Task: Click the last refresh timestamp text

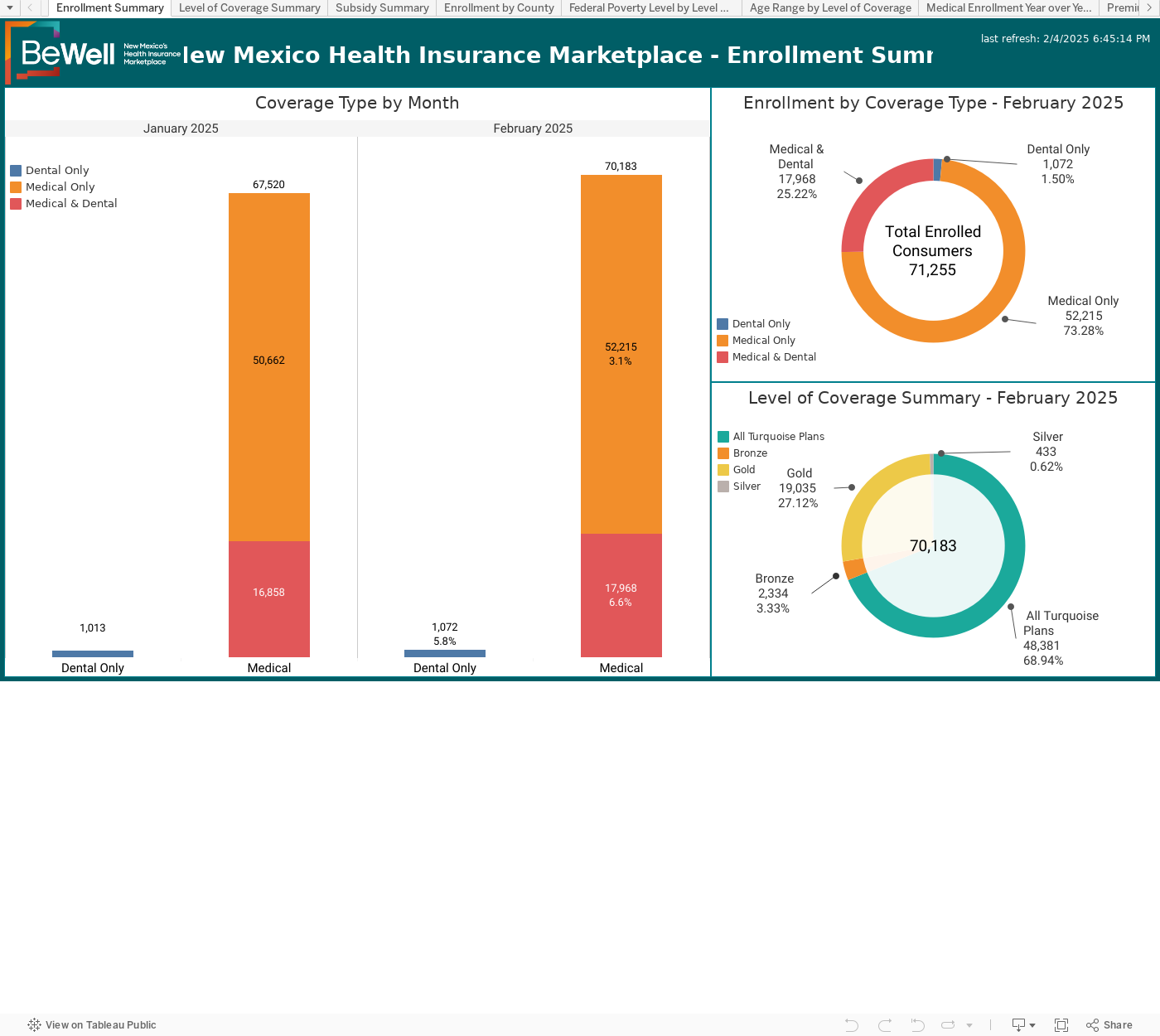Action: (1065, 39)
